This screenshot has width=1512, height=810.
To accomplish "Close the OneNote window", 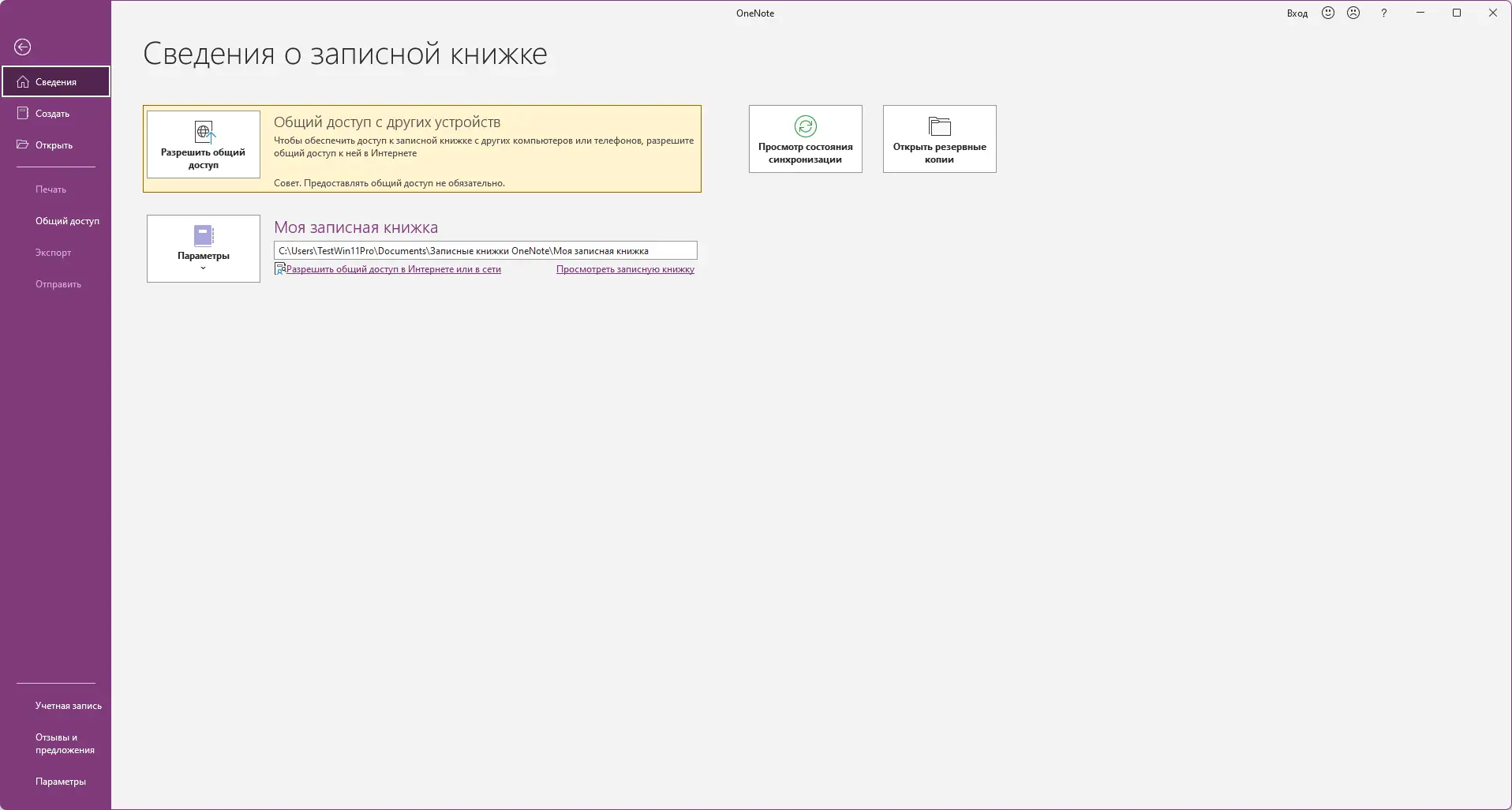I will pyautogui.click(x=1493, y=13).
